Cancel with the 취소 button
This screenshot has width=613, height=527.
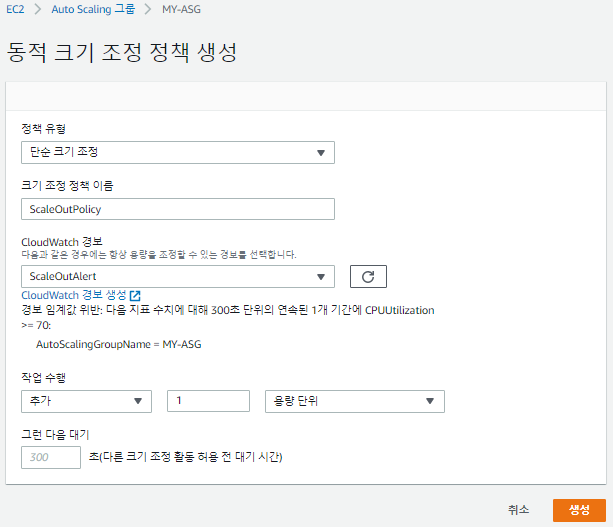tap(518, 510)
